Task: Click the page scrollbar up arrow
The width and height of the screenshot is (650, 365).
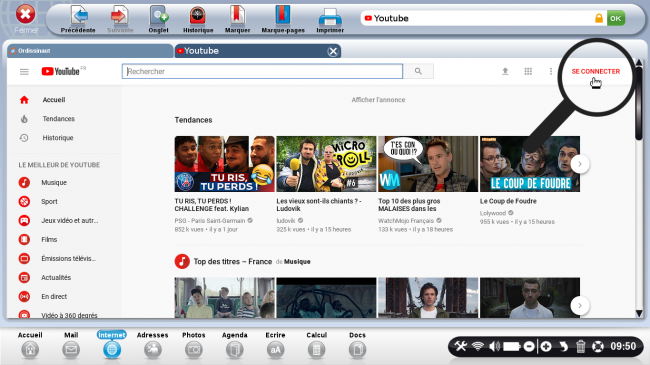Action: pyautogui.click(x=639, y=63)
